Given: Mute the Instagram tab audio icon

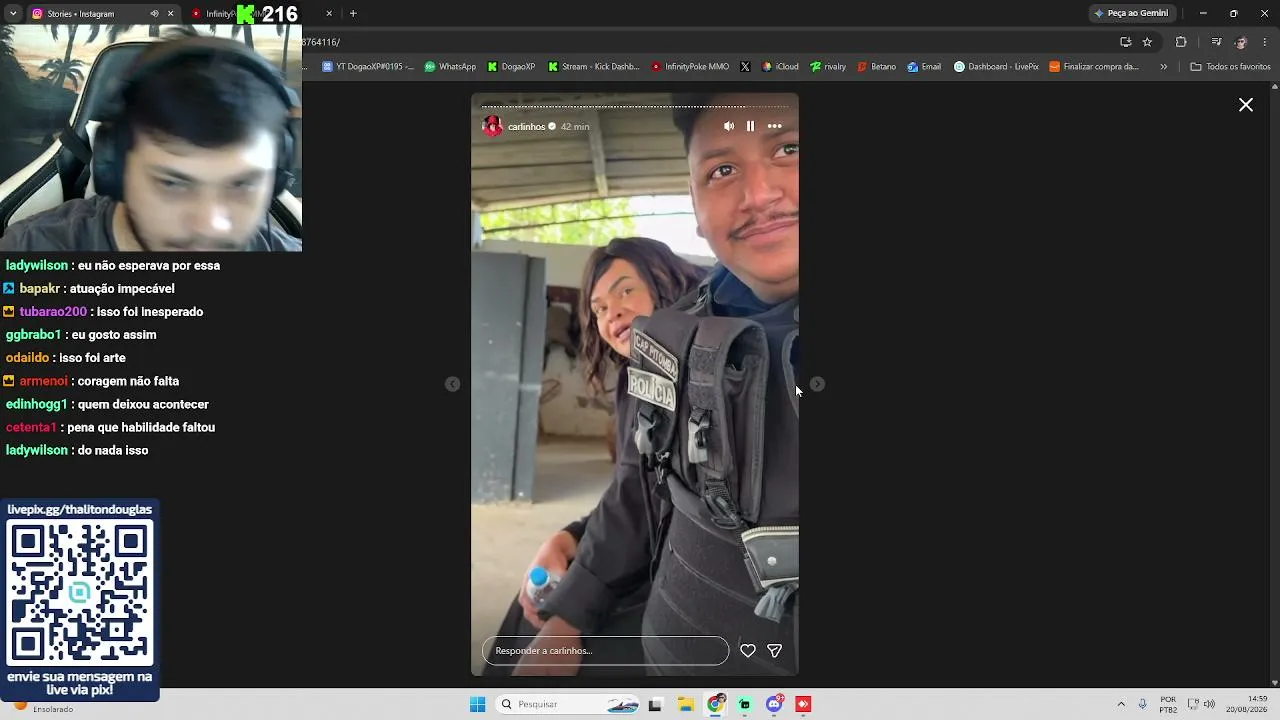Looking at the screenshot, I should point(154,14).
